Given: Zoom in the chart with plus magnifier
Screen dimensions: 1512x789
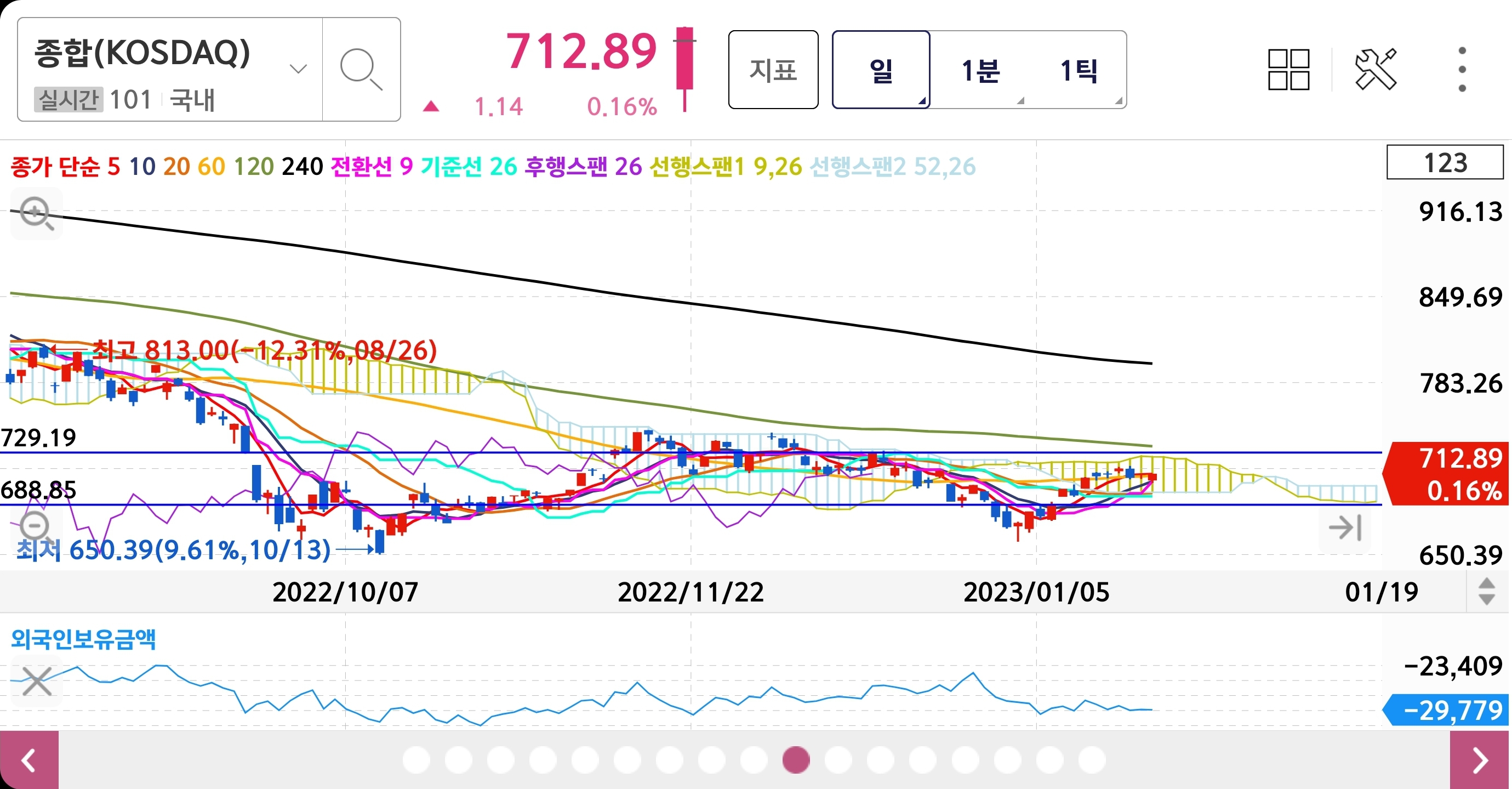Looking at the screenshot, I should click(x=36, y=214).
